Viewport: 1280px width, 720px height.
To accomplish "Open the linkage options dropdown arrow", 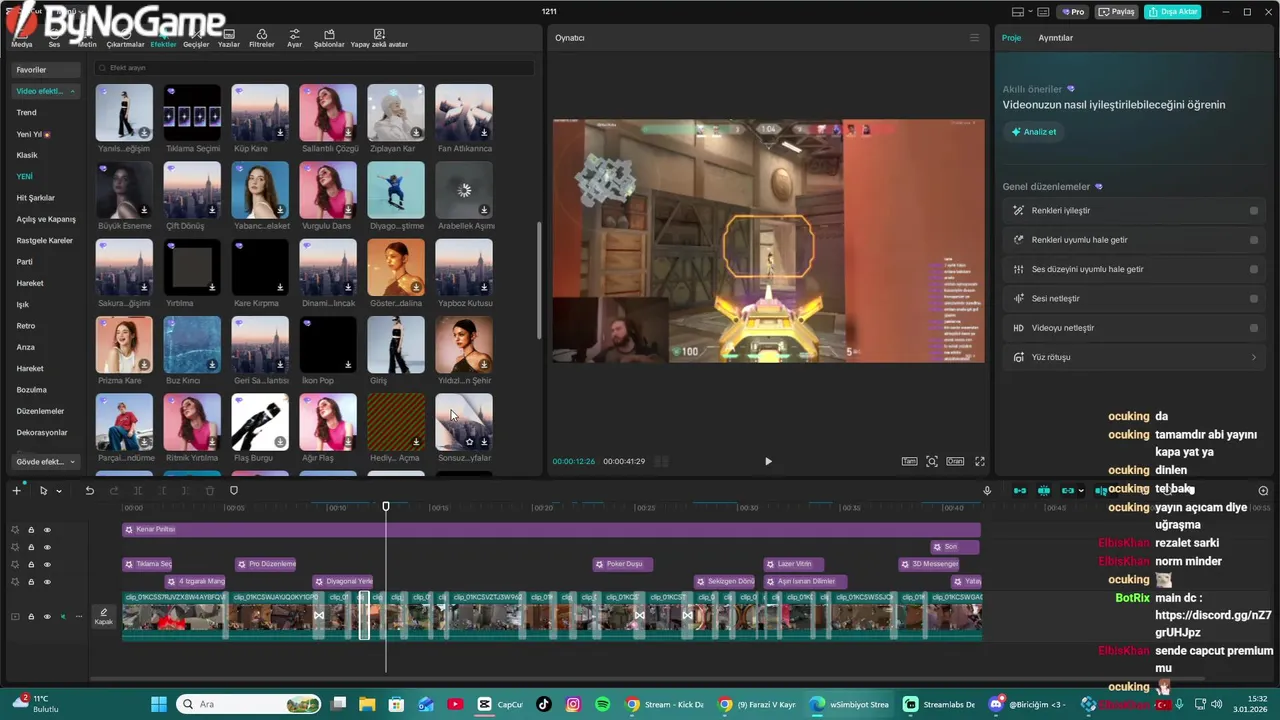I will [1081, 490].
